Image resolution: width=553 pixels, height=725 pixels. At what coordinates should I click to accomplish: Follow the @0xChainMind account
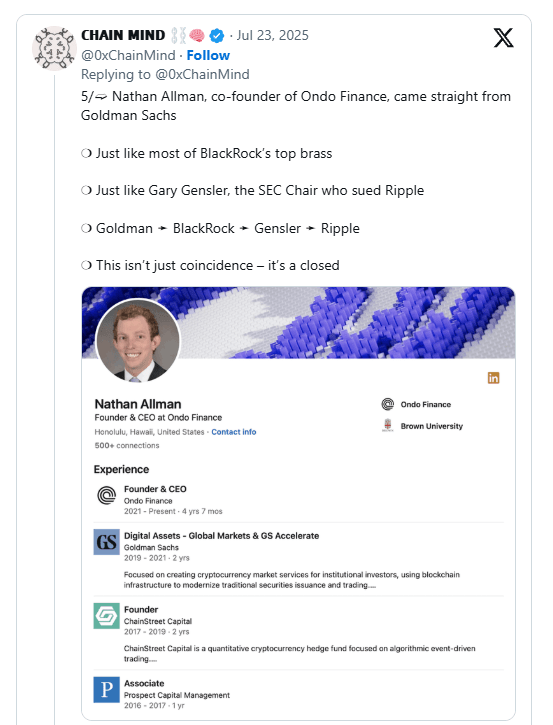tap(208, 55)
